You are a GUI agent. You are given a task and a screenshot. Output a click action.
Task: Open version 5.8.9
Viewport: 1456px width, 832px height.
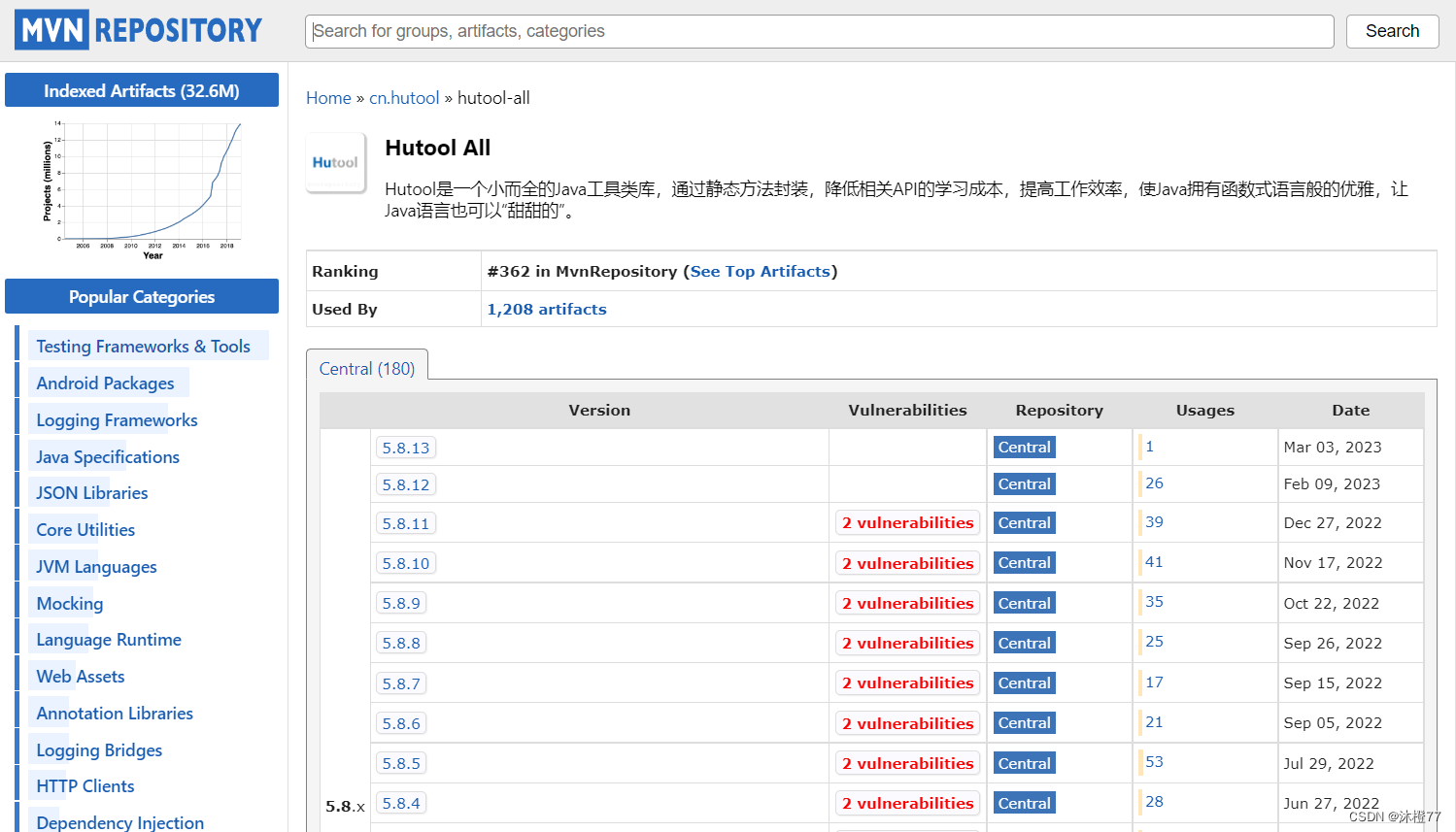pyautogui.click(x=401, y=603)
